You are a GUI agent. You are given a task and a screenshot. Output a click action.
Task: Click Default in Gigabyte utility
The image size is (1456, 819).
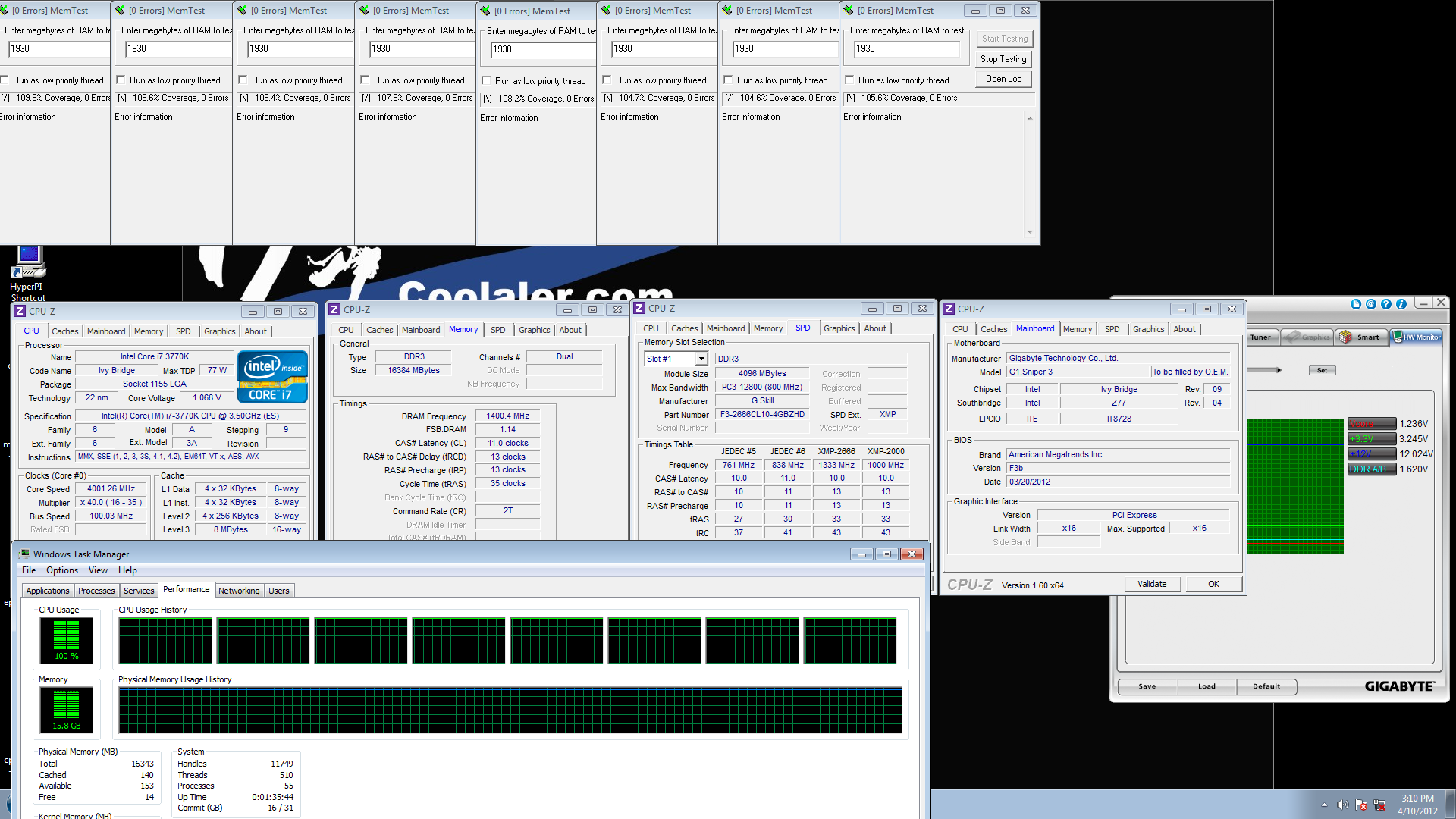coord(1266,686)
